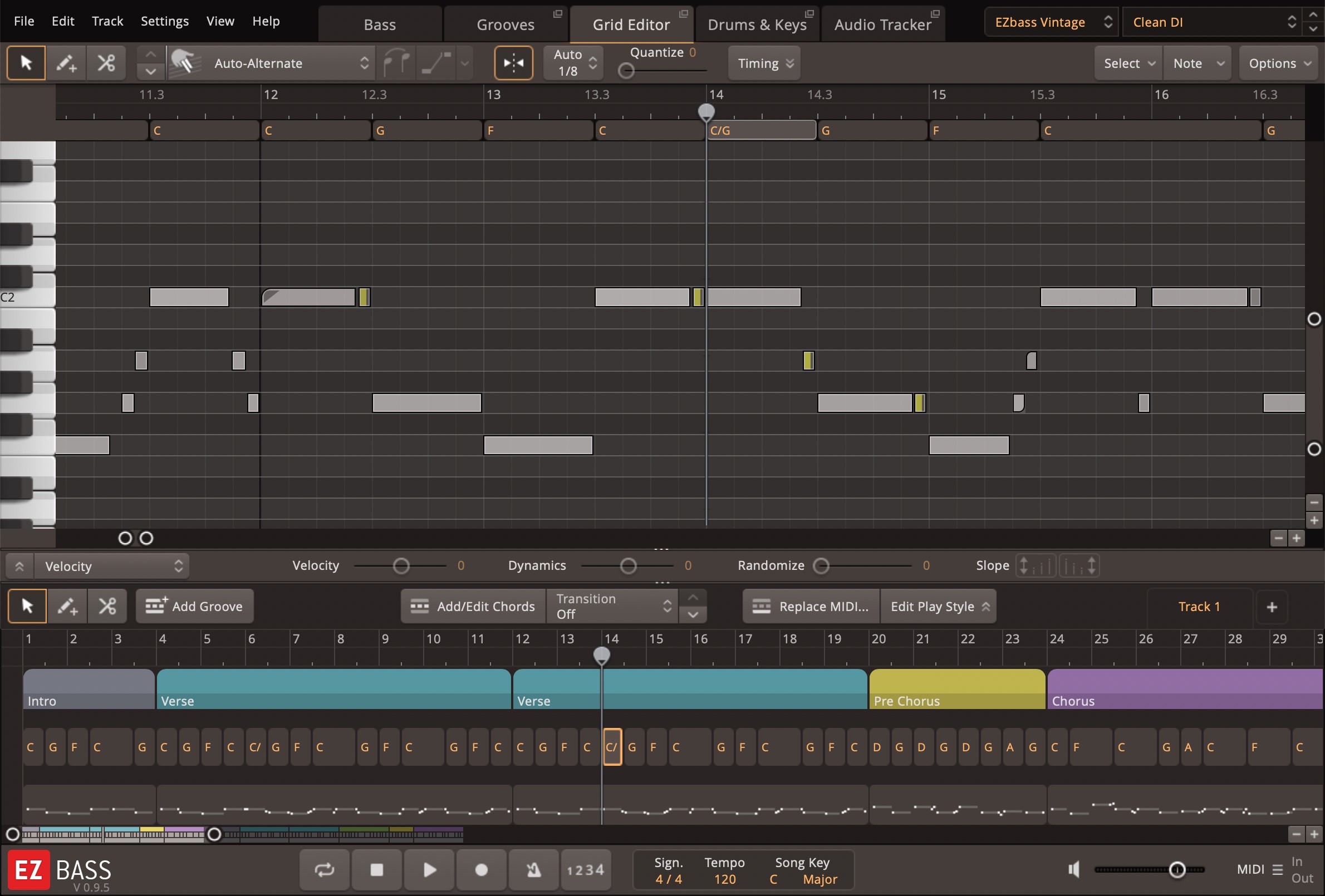Click the count-in 1234 button
The image size is (1325, 896).
tap(586, 870)
